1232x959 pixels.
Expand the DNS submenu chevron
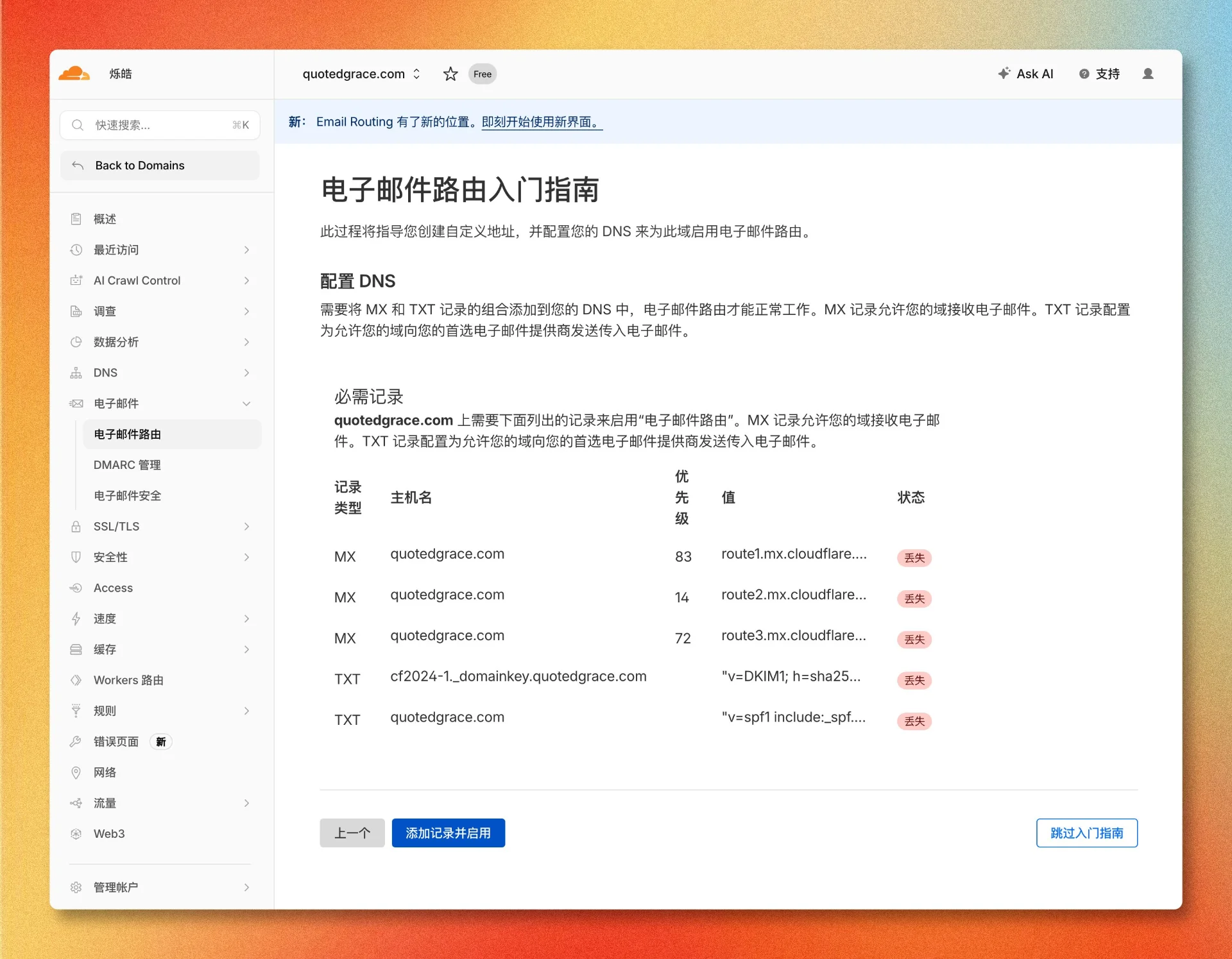tap(246, 373)
